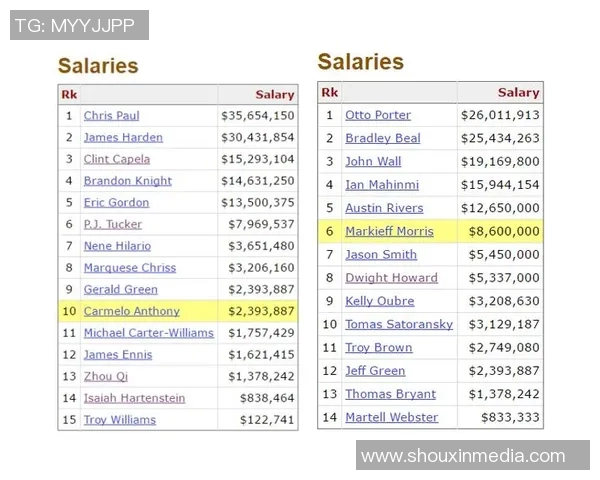Click James Harden's name link
Image resolution: width=600 pixels, height=480 pixels.
(123, 138)
